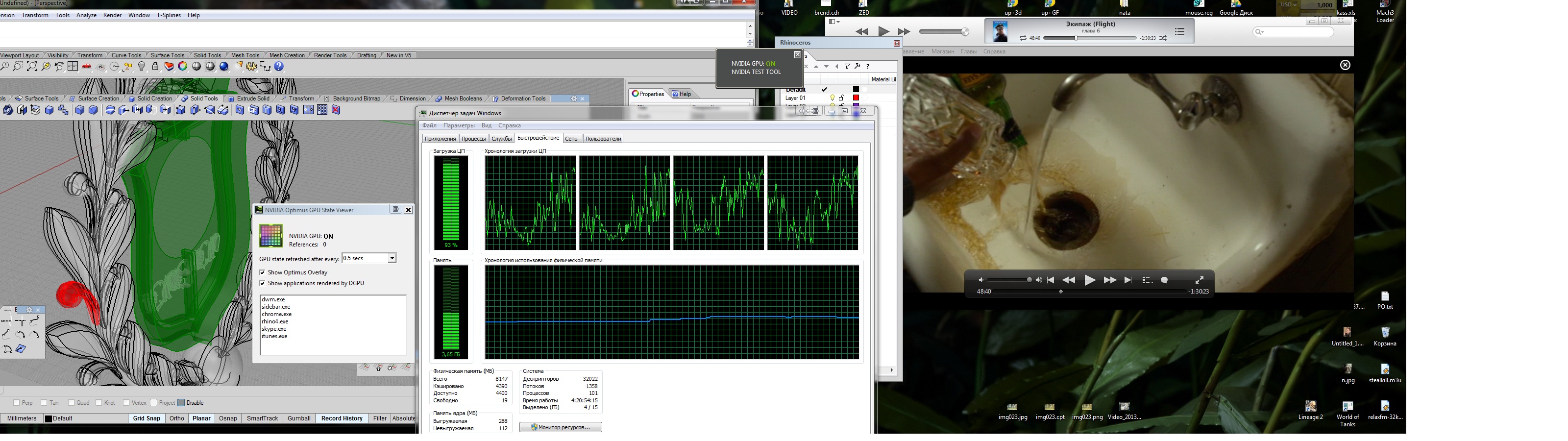Click the video overlay volume slider
Screen dimensions: 1568x441
pyautogui.click(x=1009, y=280)
